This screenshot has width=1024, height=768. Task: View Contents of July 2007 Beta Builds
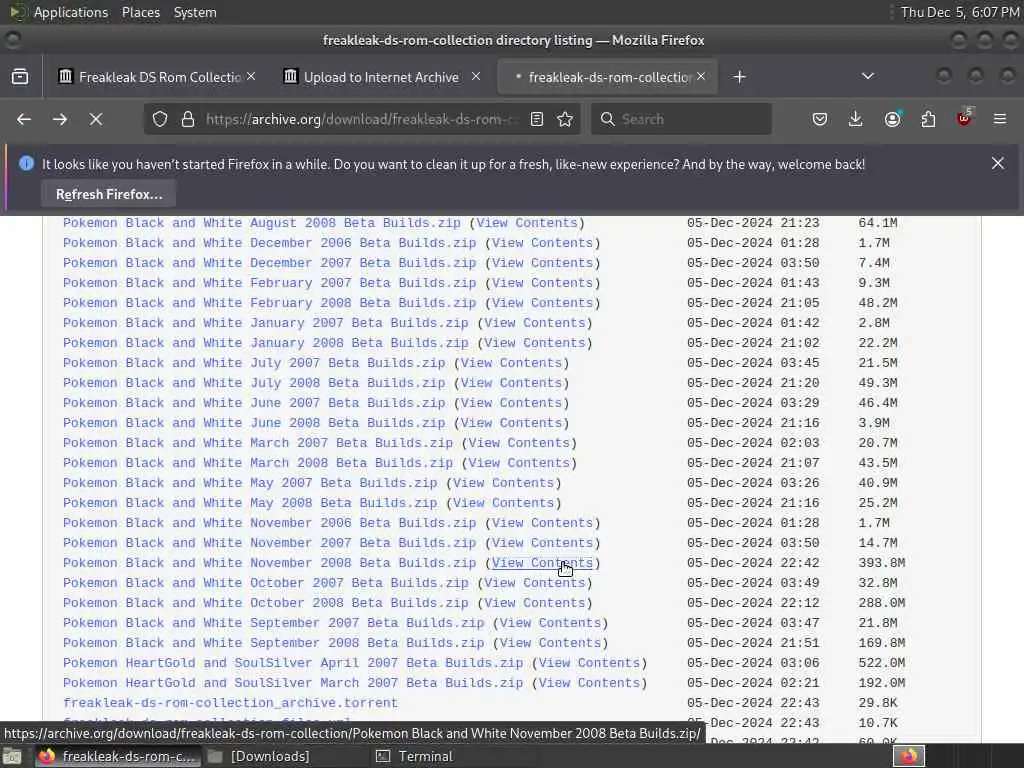(x=511, y=362)
